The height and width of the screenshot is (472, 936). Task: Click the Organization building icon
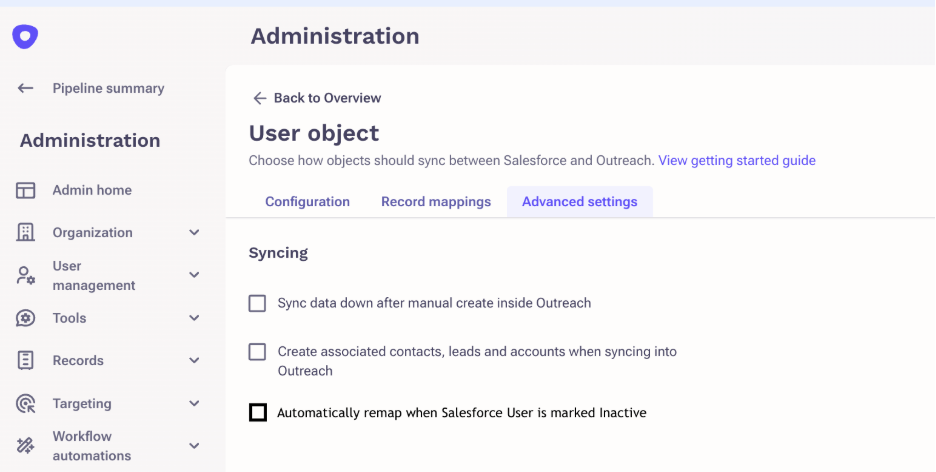[25, 232]
